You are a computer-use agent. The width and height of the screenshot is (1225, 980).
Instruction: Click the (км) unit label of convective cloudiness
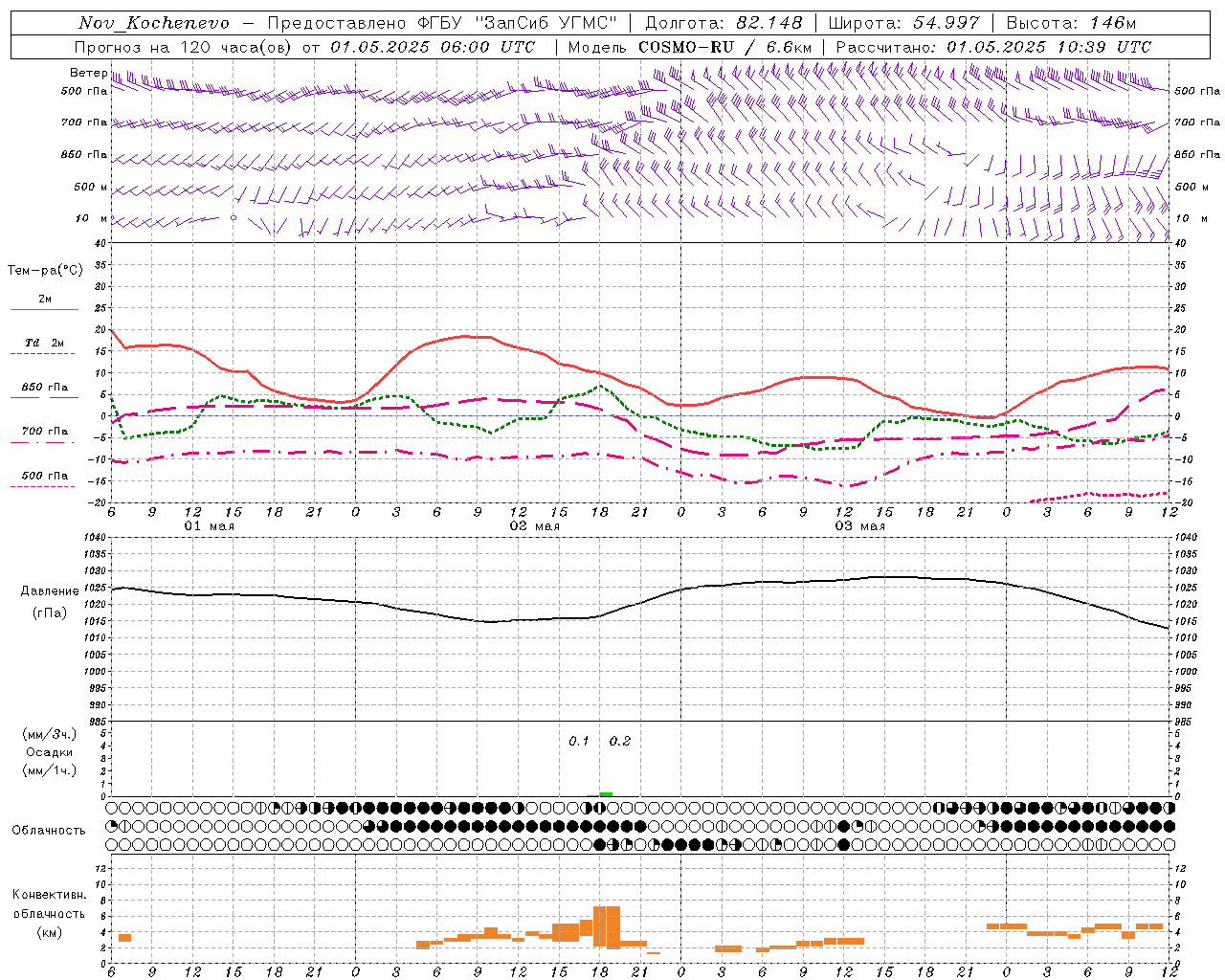[50, 932]
